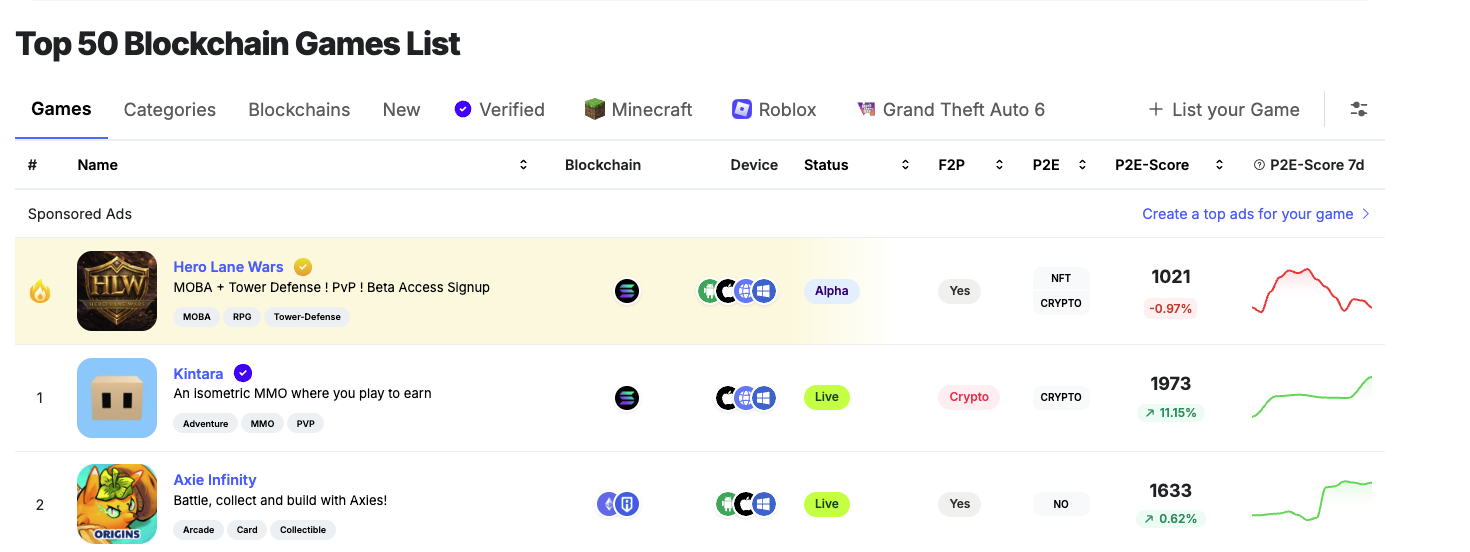Open the filter settings sliders icon

(1358, 110)
